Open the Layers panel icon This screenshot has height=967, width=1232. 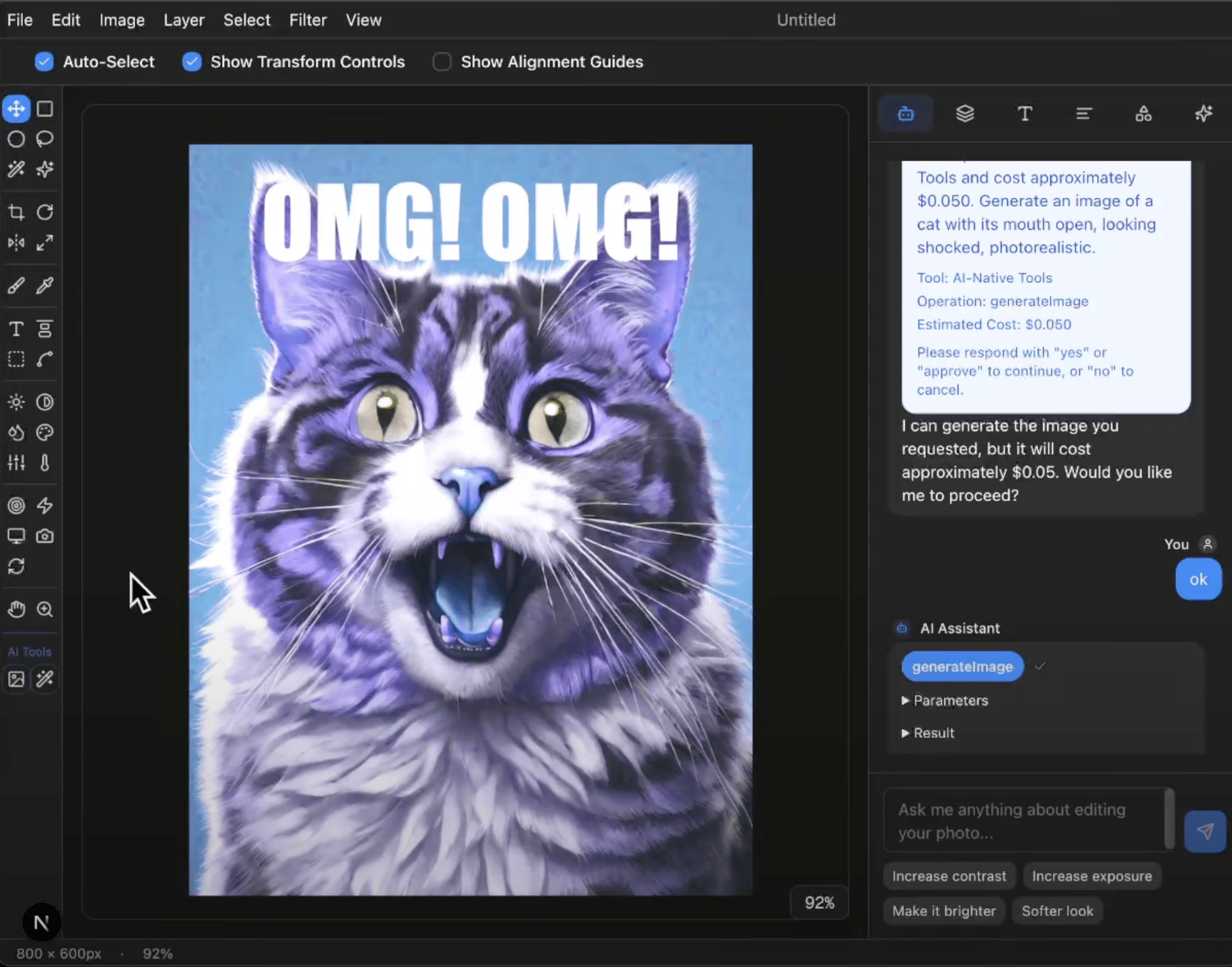tap(965, 114)
